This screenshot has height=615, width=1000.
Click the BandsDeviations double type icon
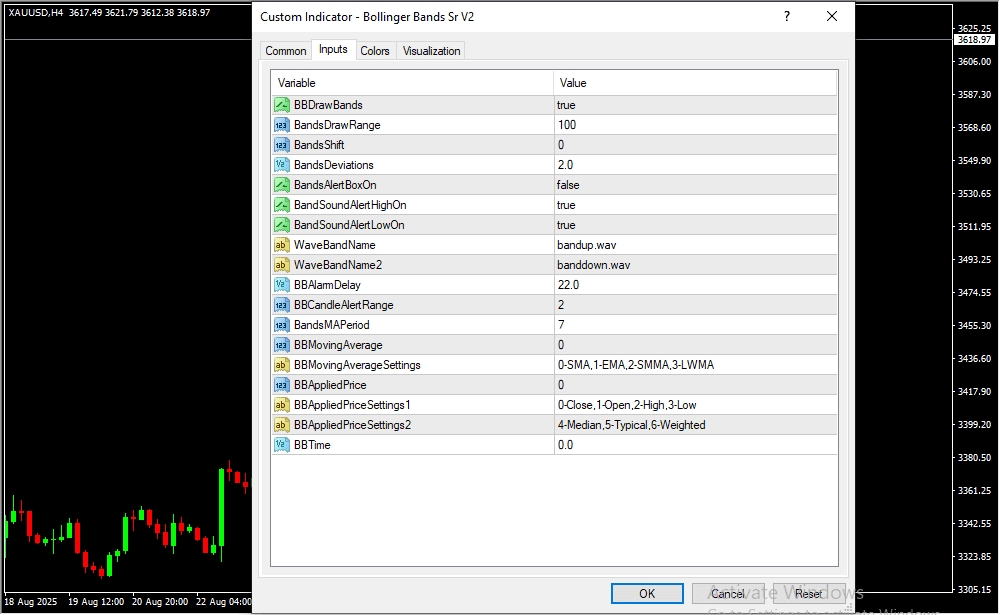pyautogui.click(x=281, y=165)
